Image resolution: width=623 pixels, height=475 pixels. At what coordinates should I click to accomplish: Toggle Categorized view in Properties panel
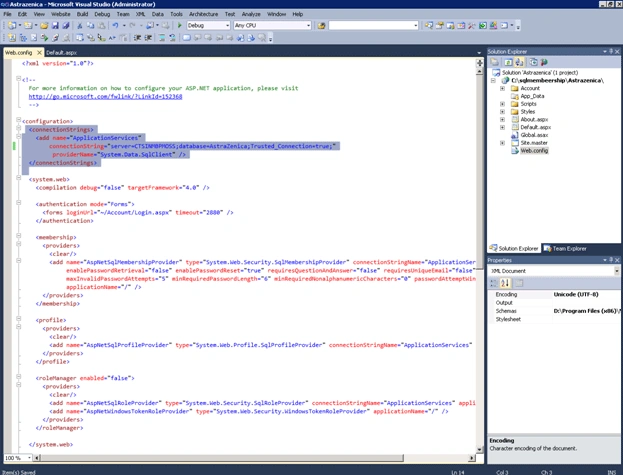(x=493, y=283)
